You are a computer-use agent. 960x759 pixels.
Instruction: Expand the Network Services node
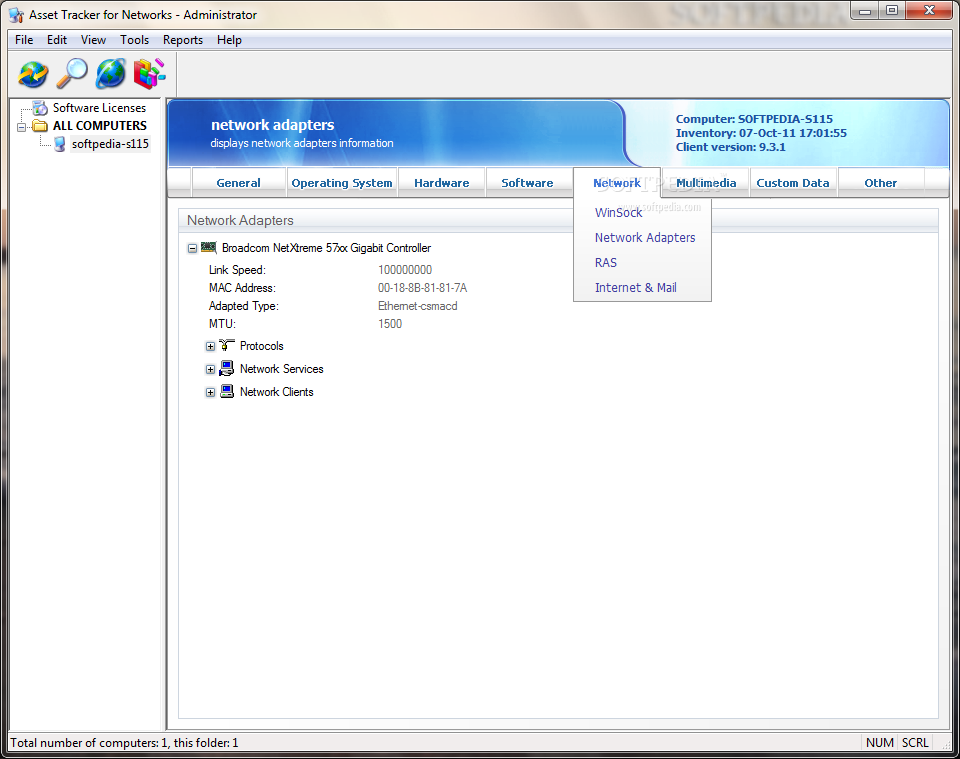click(210, 370)
